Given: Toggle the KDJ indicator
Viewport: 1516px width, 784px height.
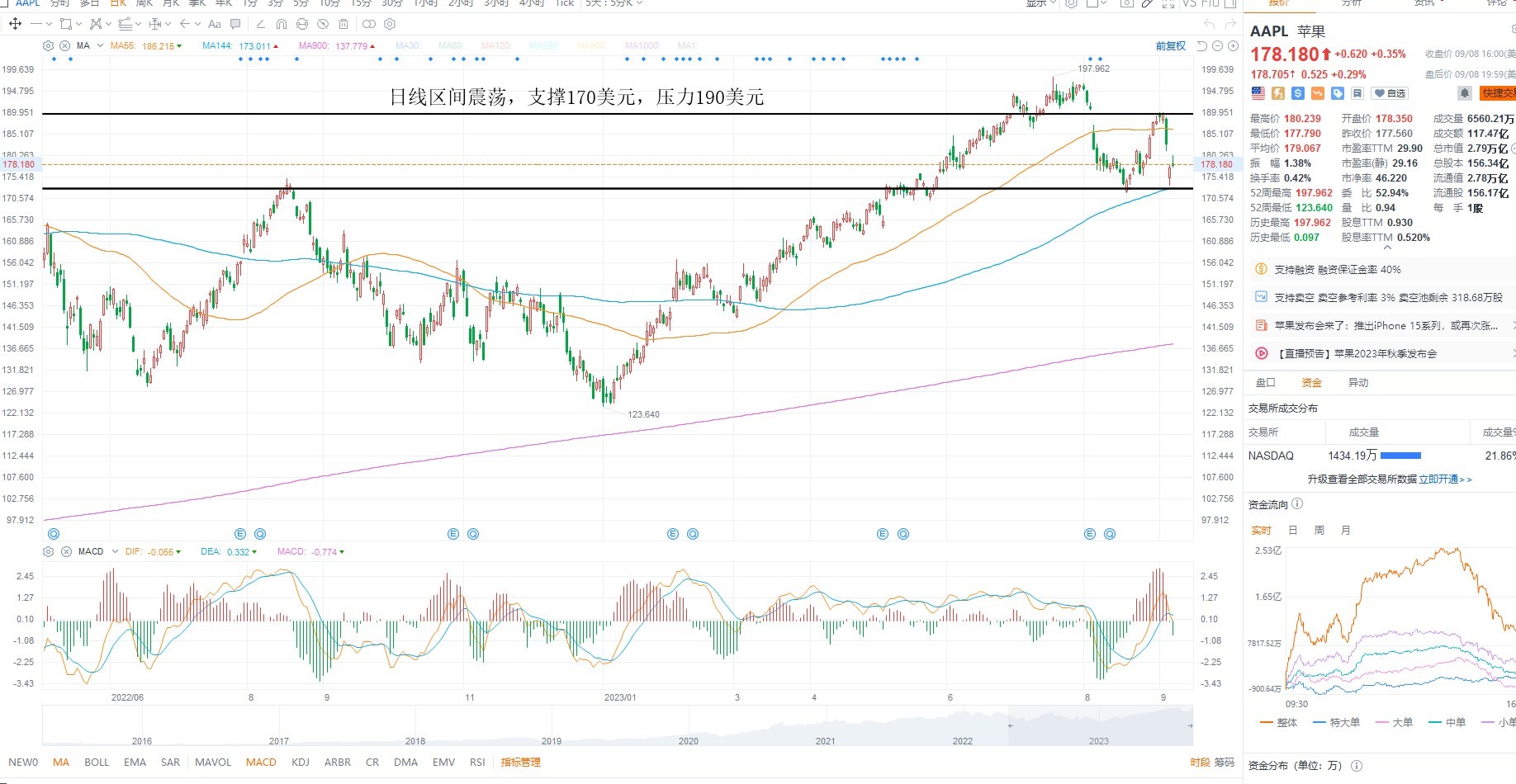Looking at the screenshot, I should 301,763.
